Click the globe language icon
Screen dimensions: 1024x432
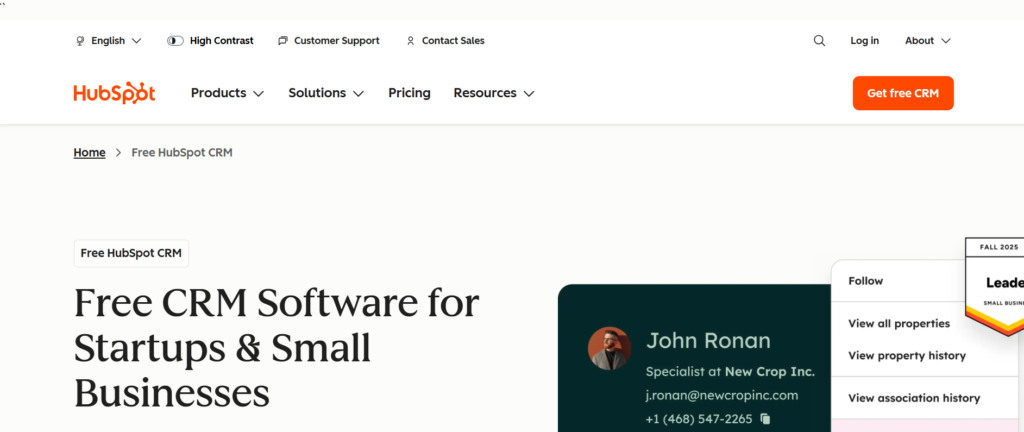click(x=80, y=41)
